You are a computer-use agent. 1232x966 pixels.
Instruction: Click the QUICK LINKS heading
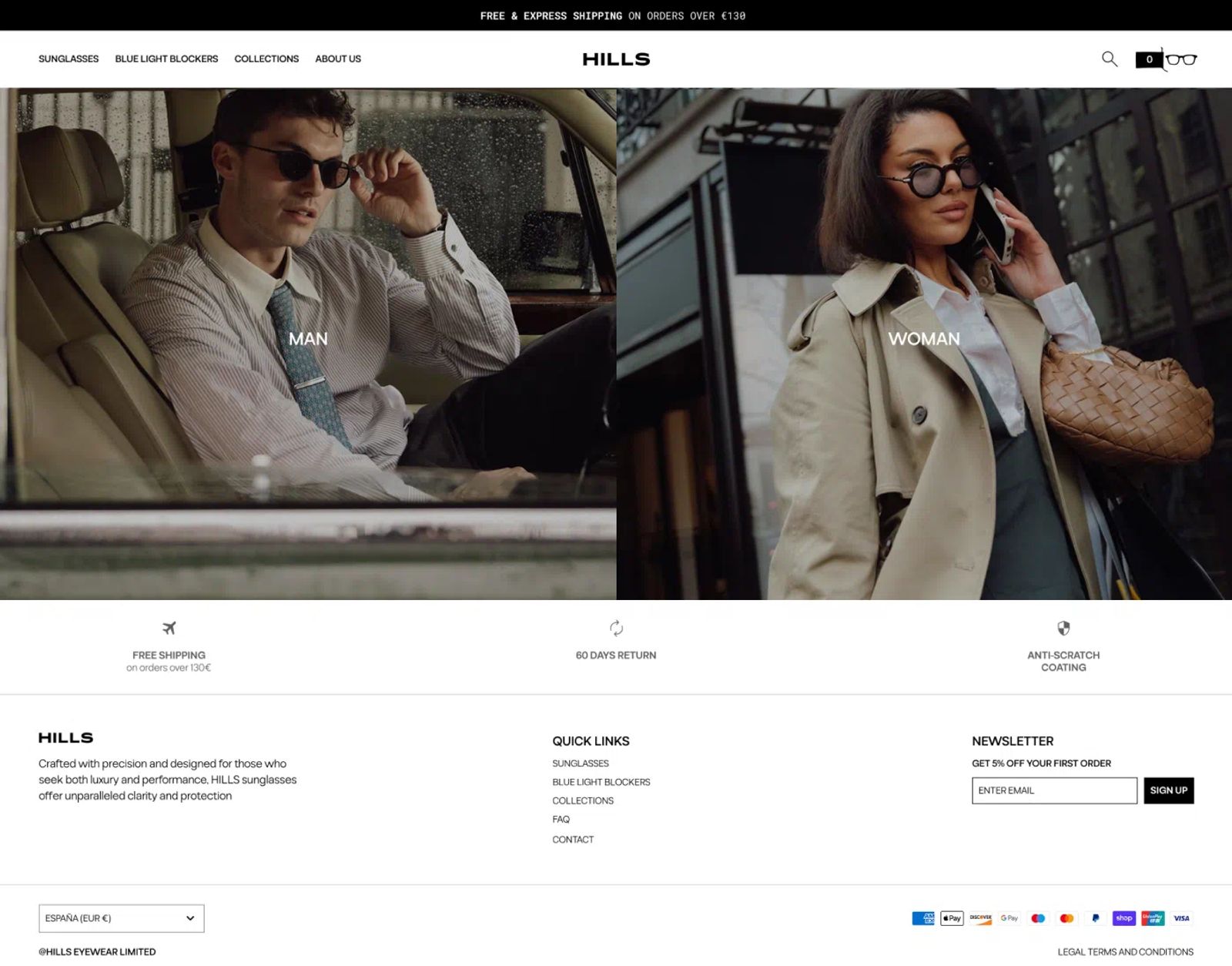point(591,741)
